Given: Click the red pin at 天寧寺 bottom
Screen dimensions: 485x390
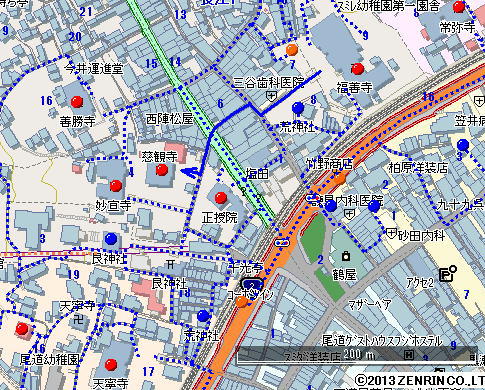Looking at the screenshot, I should point(111,365).
